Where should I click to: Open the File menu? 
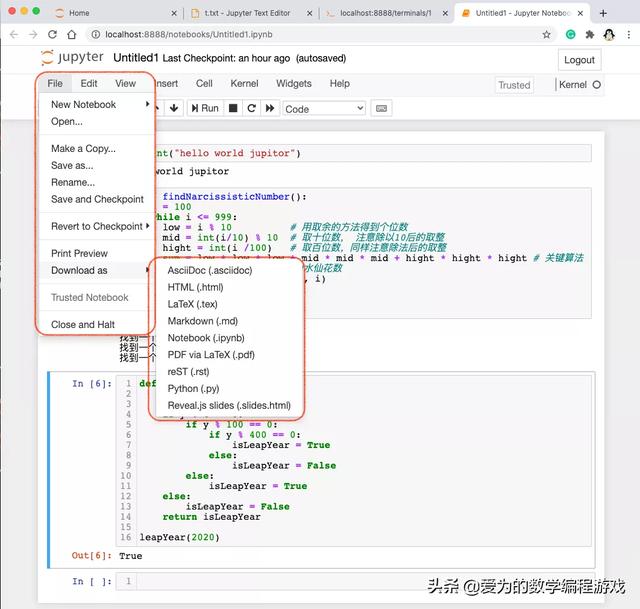click(x=55, y=83)
